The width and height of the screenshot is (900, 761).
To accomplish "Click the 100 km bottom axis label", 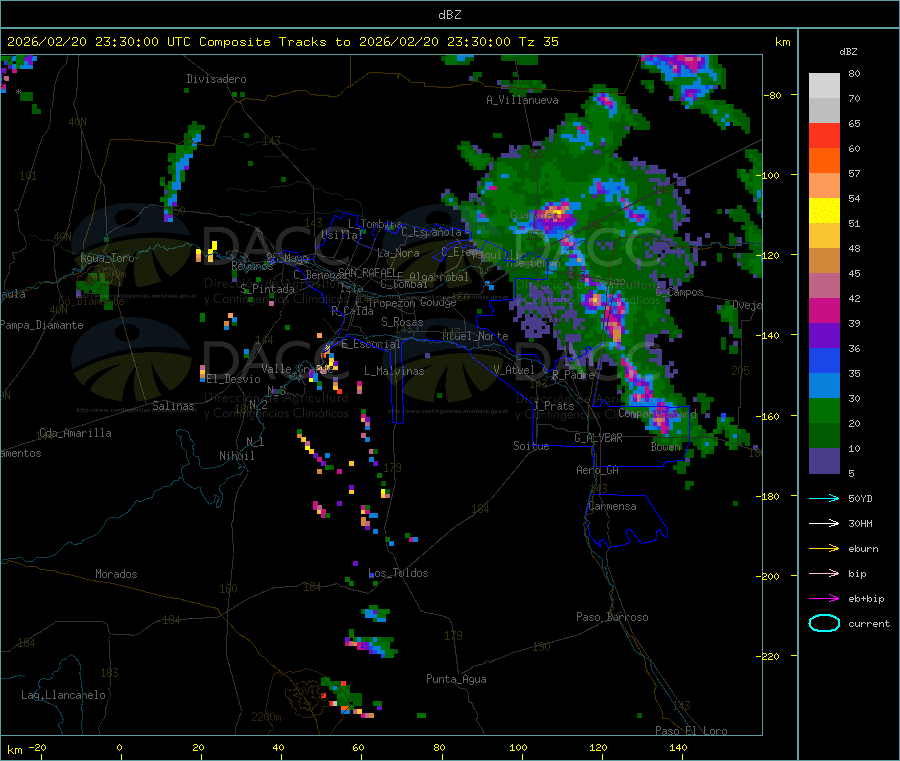I will pyautogui.click(x=518, y=747).
